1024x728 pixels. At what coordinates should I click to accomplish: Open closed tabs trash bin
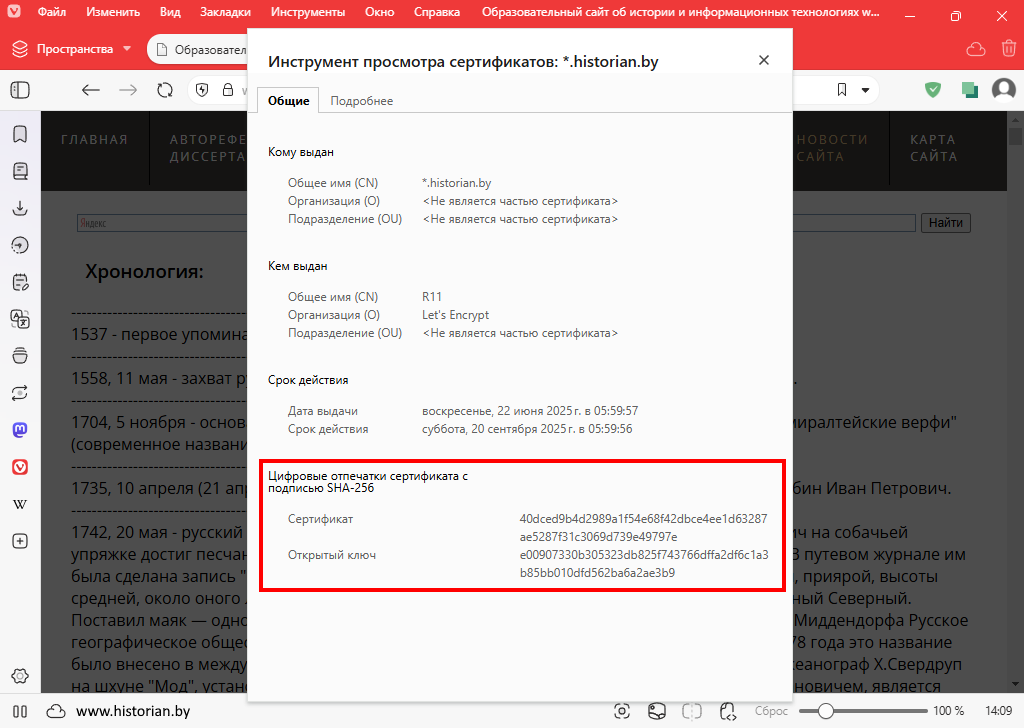[1007, 48]
